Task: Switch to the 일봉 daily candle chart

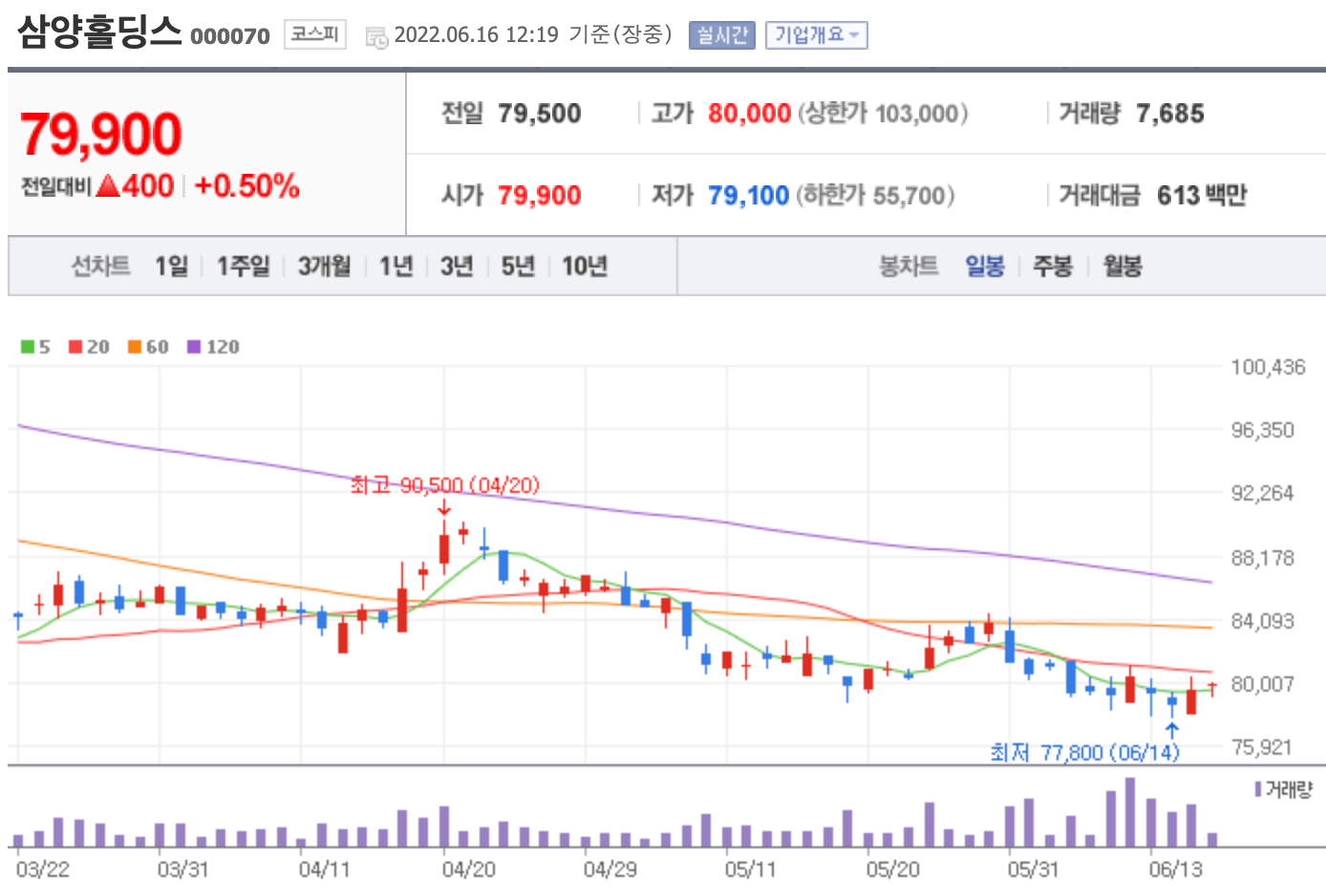Action: (x=985, y=266)
